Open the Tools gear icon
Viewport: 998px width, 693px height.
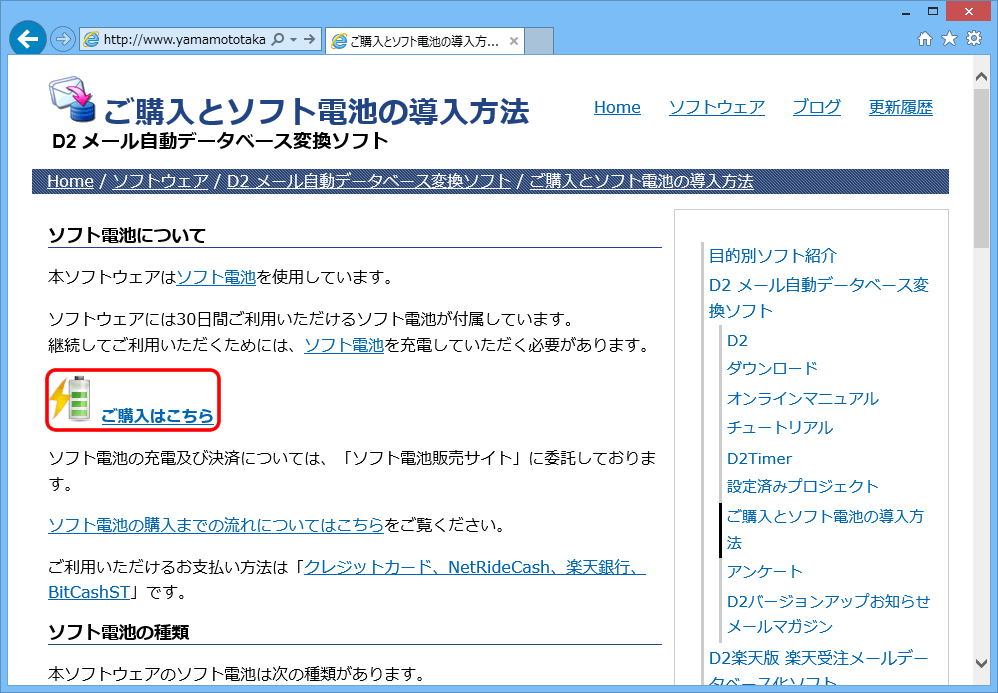pos(973,39)
